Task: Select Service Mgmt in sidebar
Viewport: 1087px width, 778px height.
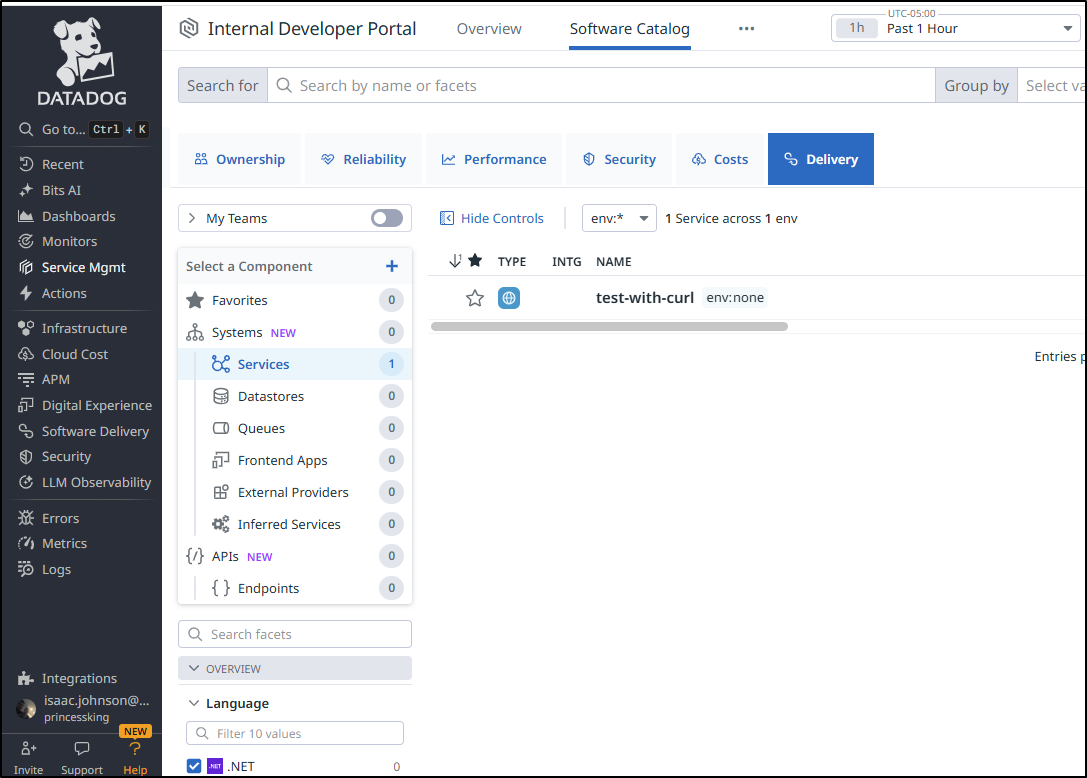Action: click(x=72, y=268)
